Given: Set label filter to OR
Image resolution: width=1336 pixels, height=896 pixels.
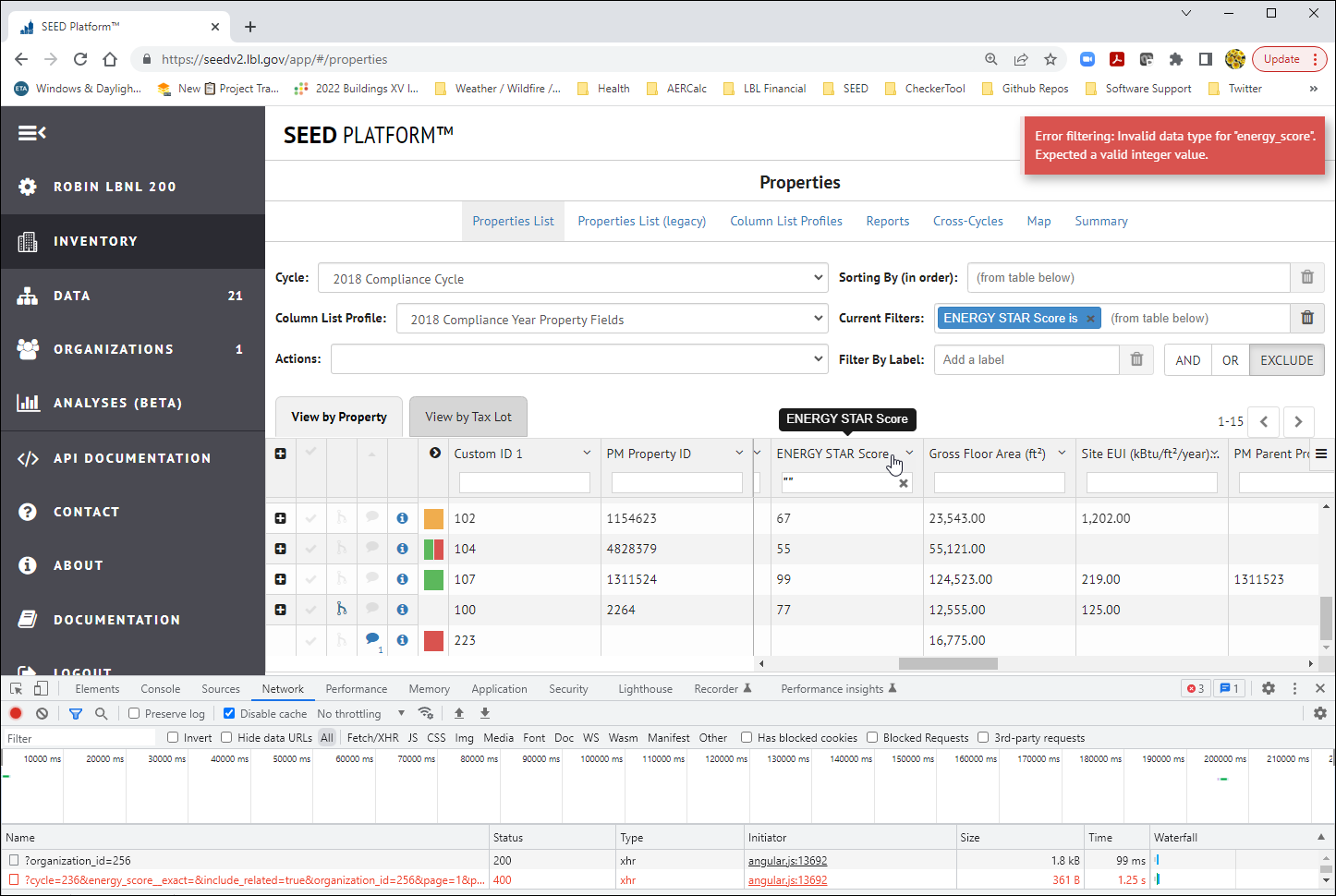Looking at the screenshot, I should click(1230, 360).
